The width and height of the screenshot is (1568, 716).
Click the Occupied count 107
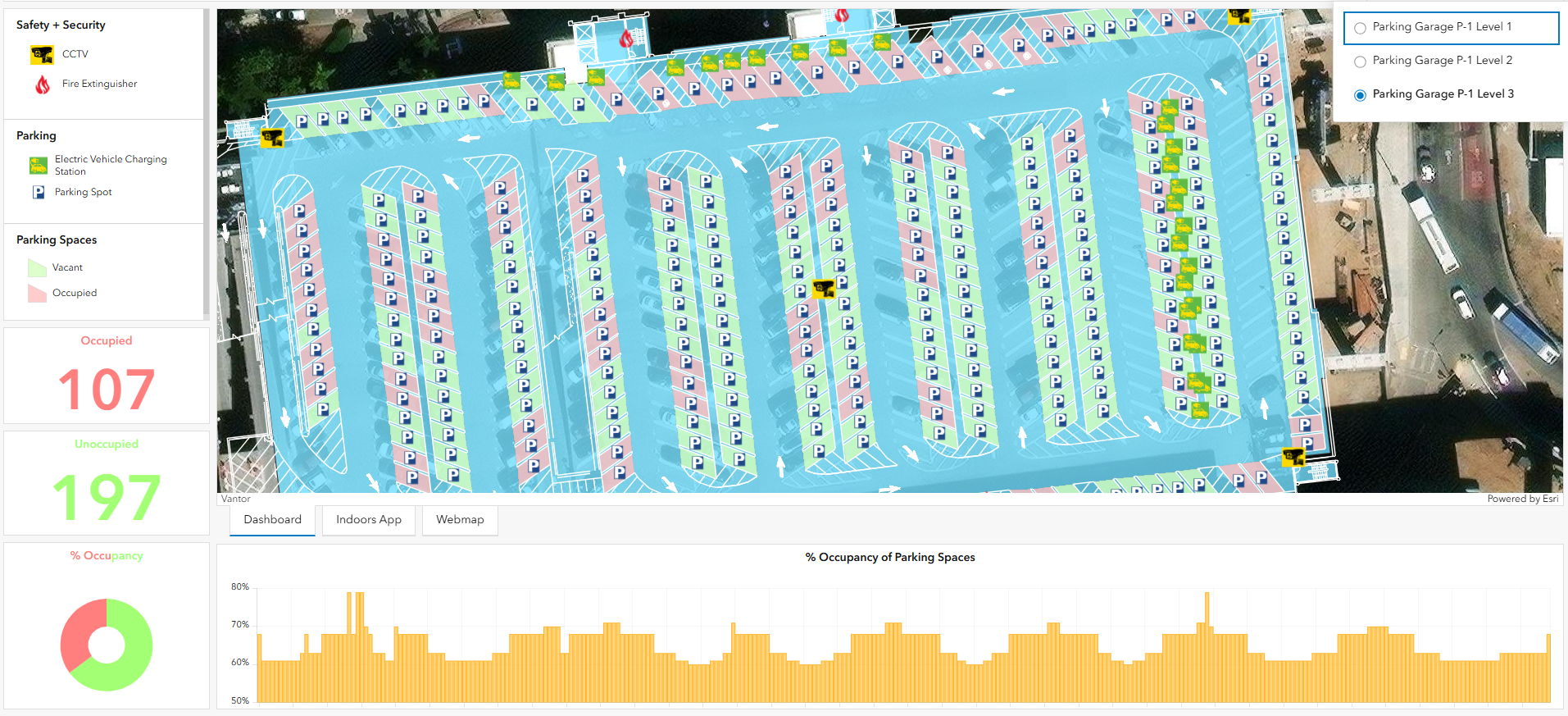coord(107,390)
